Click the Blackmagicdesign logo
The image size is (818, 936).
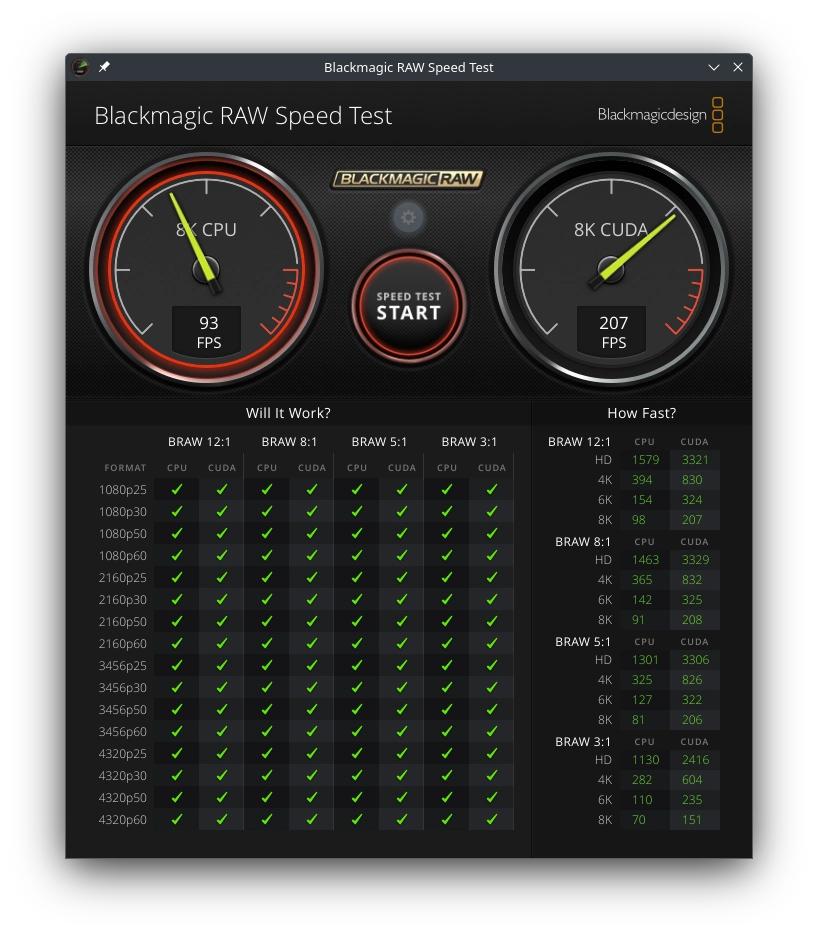click(660, 115)
